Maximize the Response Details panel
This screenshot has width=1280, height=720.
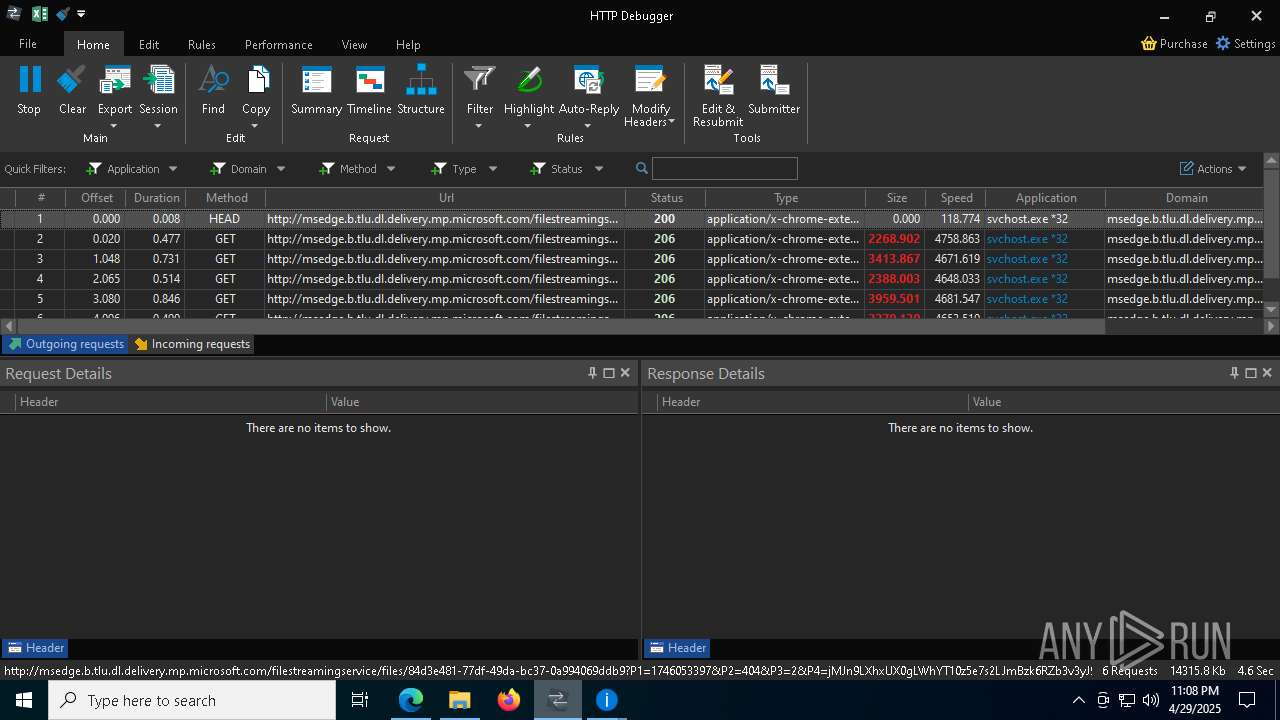point(1250,373)
